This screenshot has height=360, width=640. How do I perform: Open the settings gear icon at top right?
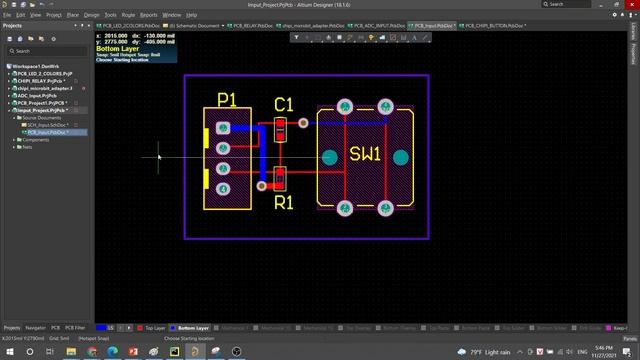point(615,15)
